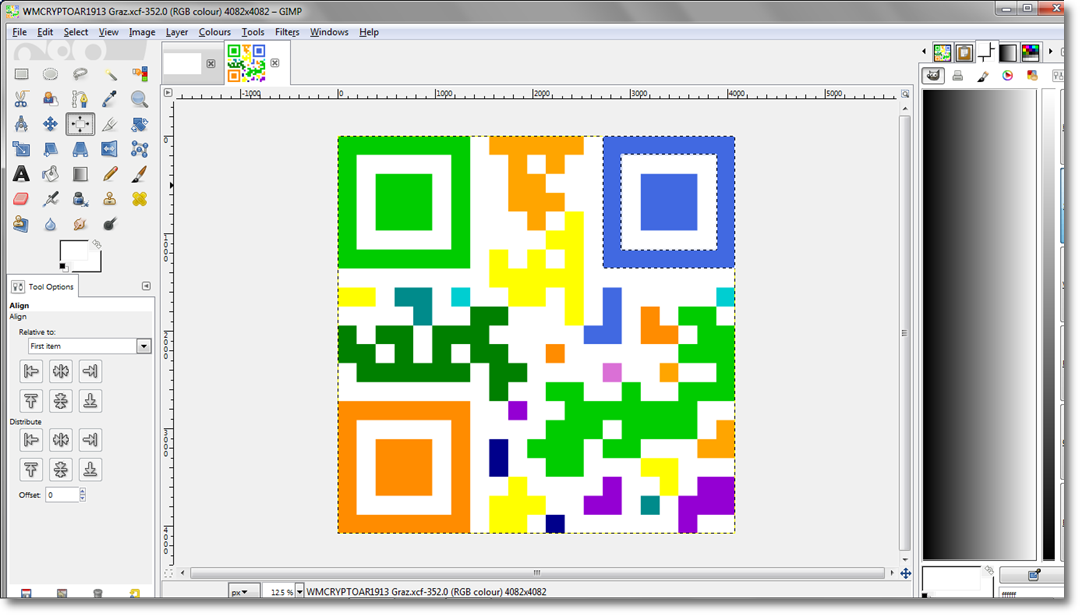The width and height of the screenshot is (1080, 615).
Task: Align centre of target horizontally
Action: [x=61, y=371]
